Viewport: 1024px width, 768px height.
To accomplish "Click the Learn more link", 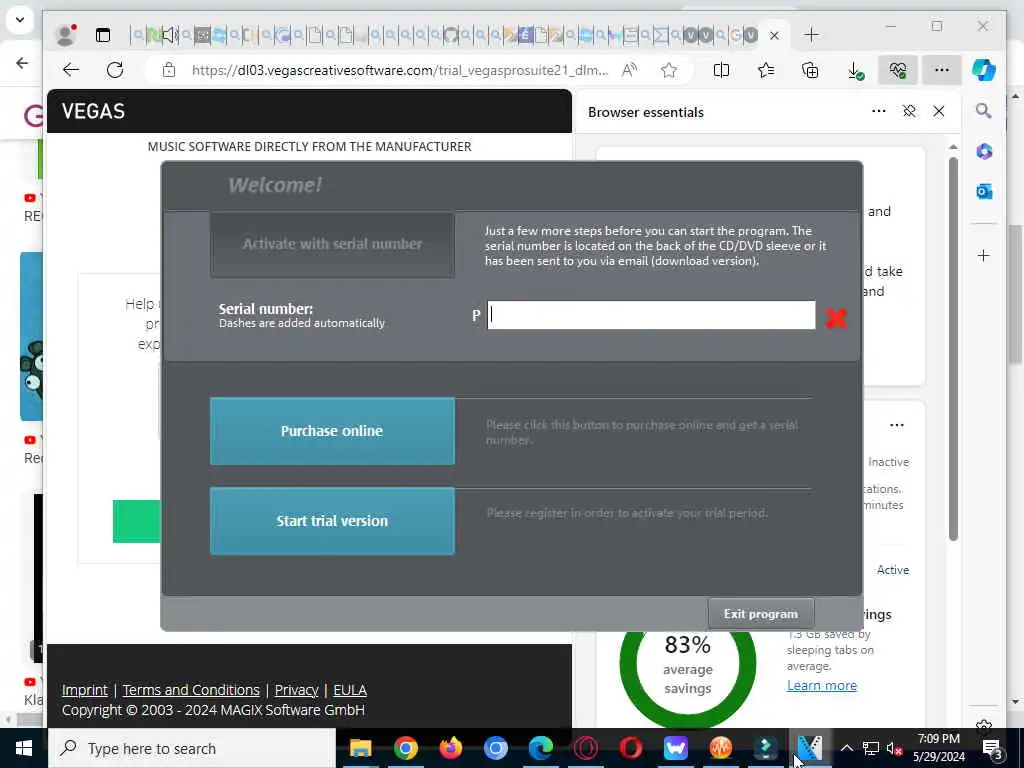I will point(822,686).
